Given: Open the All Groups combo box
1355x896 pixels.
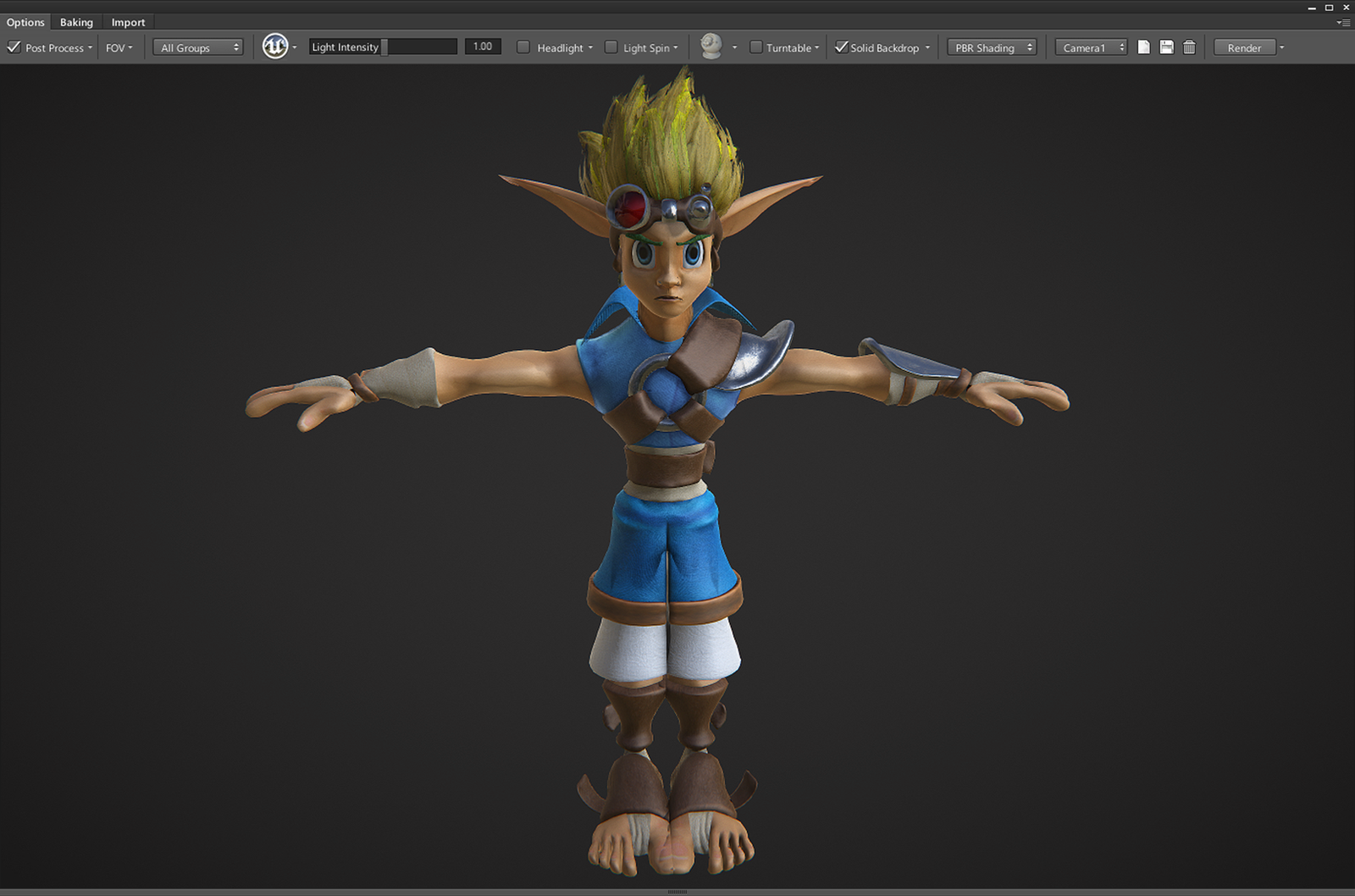Looking at the screenshot, I should coord(198,47).
